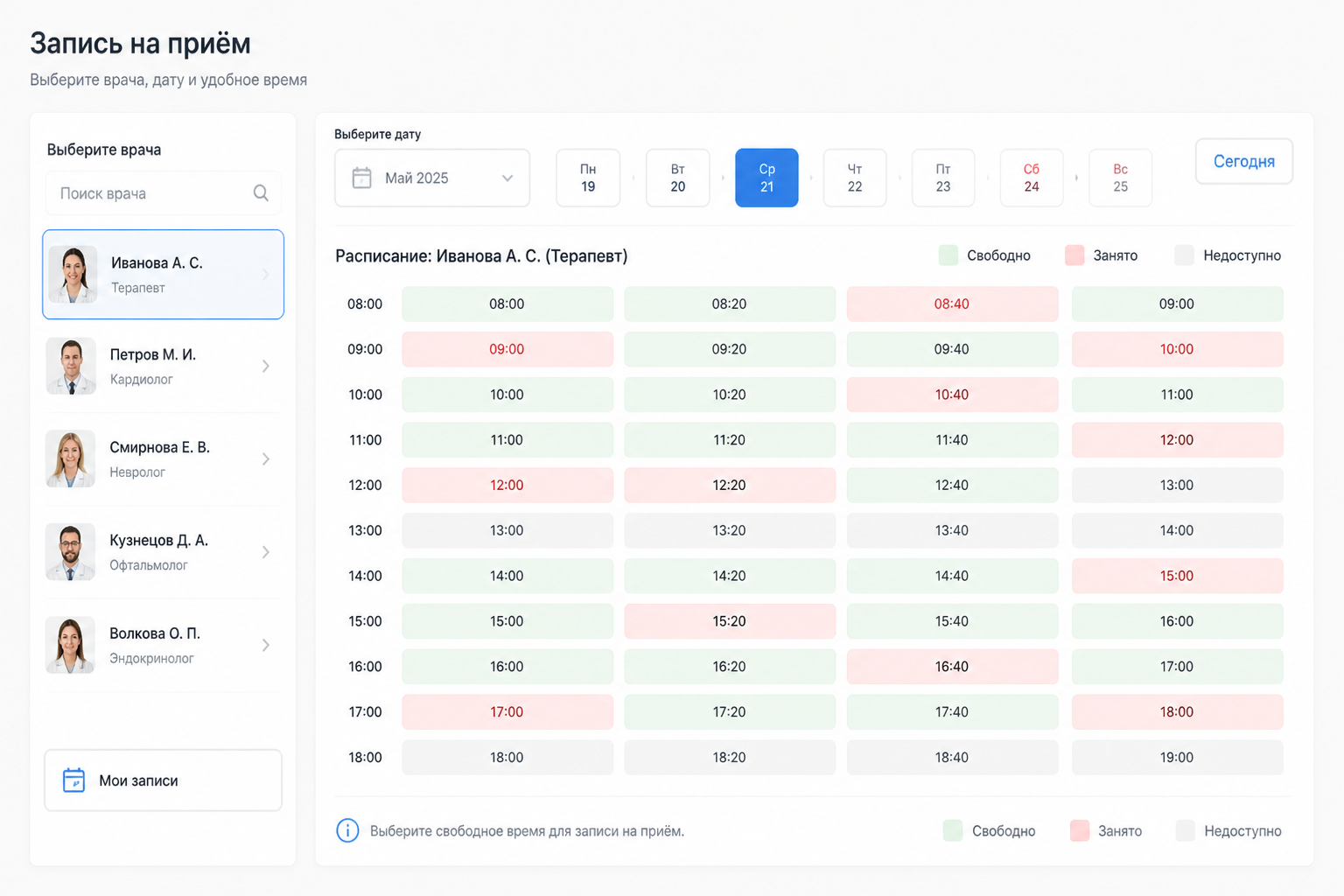Click the occupied 15:20 slot
Viewport: 1344px width, 896px height.
click(730, 621)
